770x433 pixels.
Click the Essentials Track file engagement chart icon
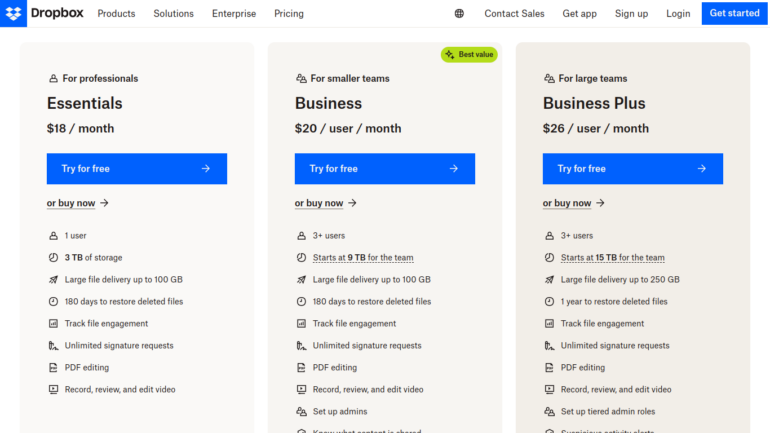tap(53, 324)
